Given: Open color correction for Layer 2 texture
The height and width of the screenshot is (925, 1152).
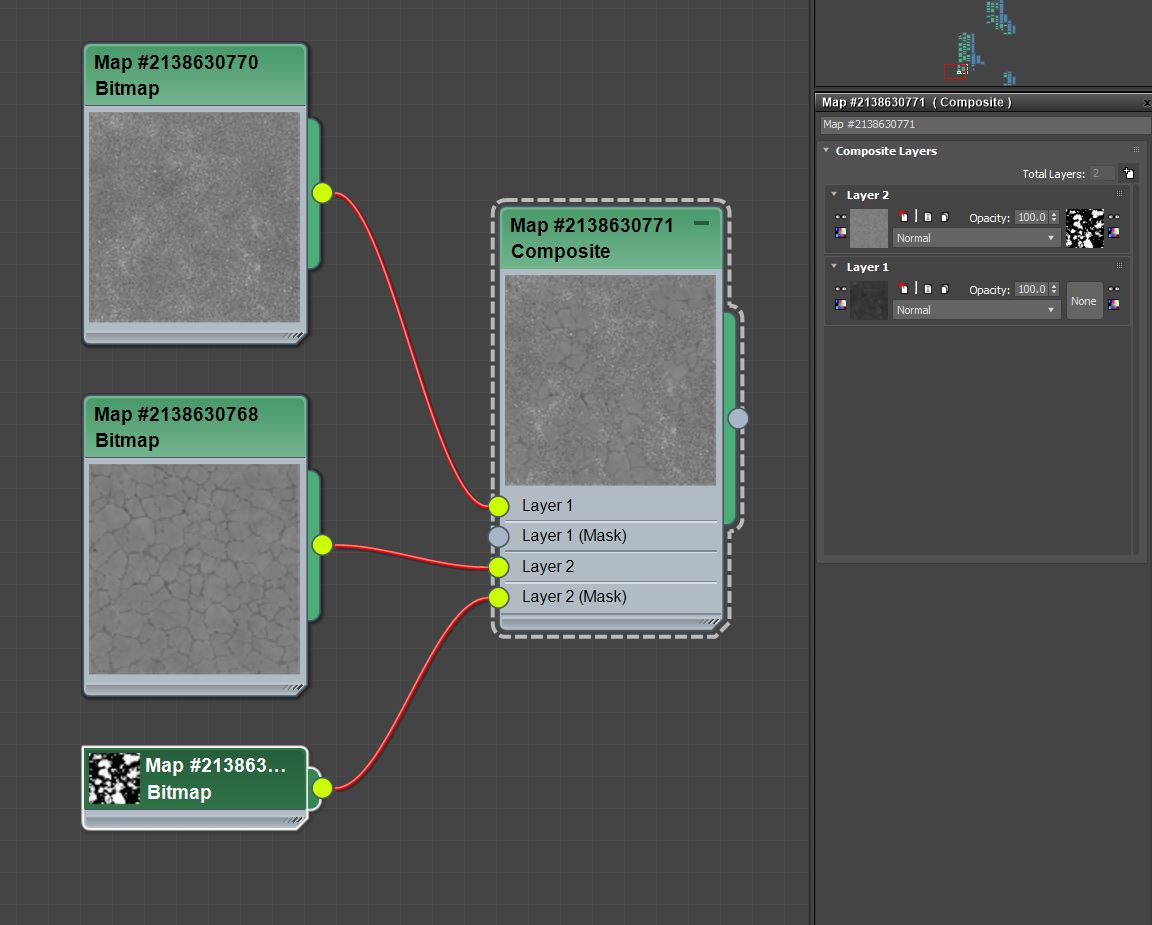Looking at the screenshot, I should pos(840,233).
